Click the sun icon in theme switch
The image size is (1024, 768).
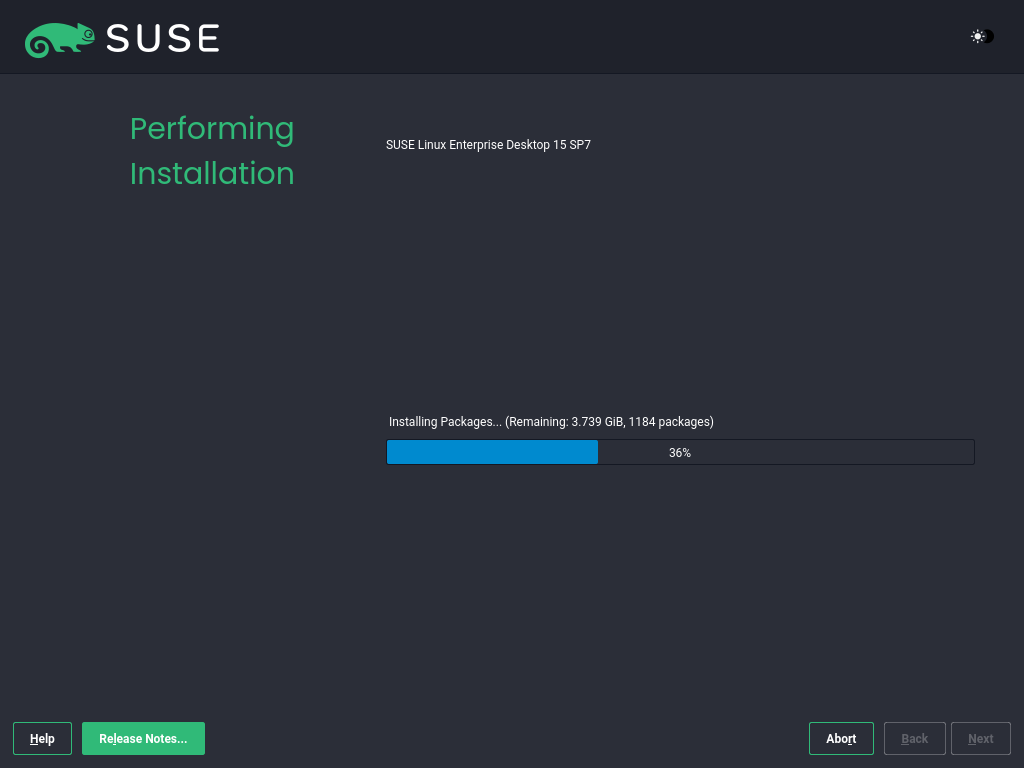(977, 37)
